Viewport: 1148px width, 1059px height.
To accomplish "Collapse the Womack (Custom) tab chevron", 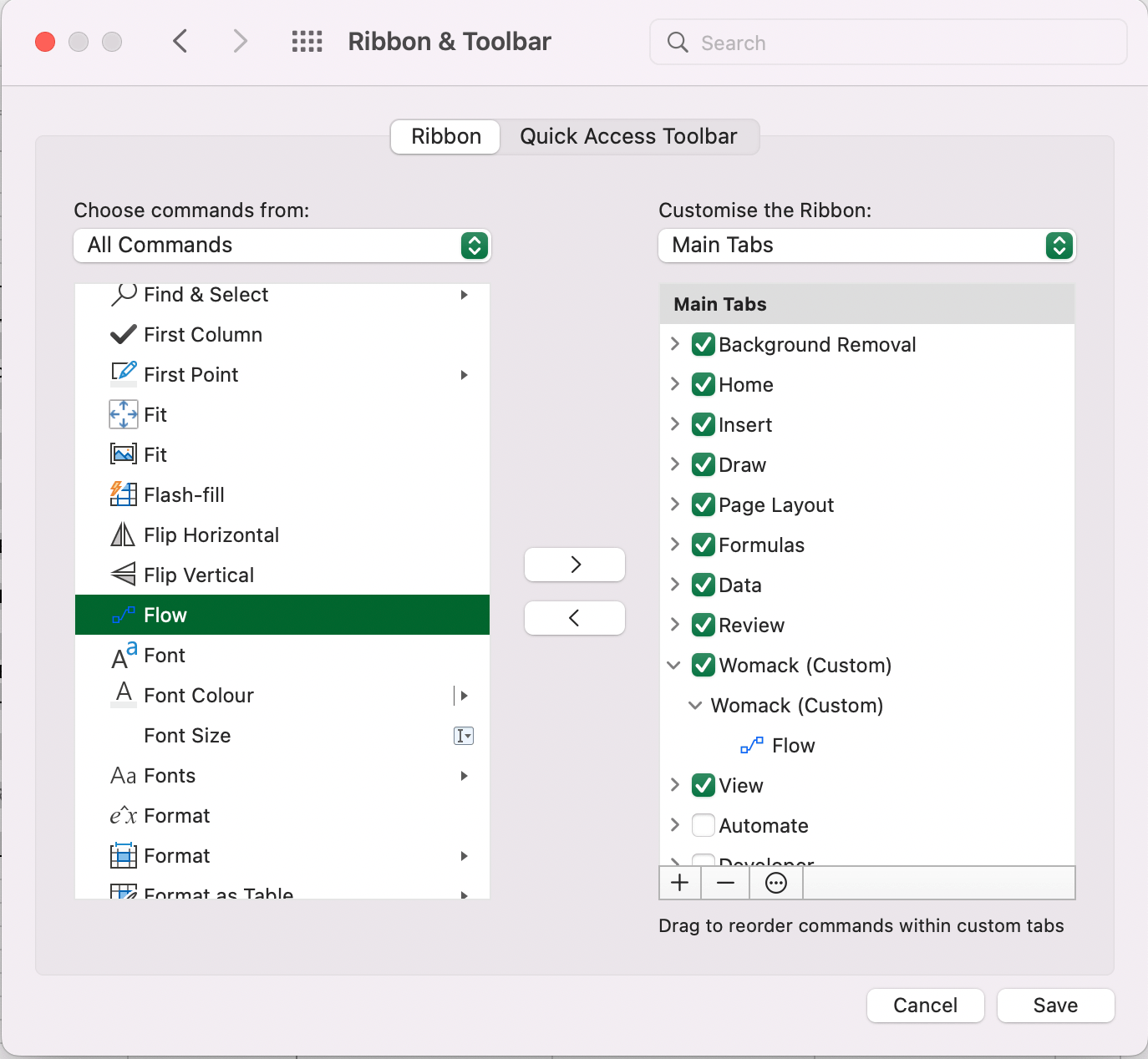I will pos(674,666).
